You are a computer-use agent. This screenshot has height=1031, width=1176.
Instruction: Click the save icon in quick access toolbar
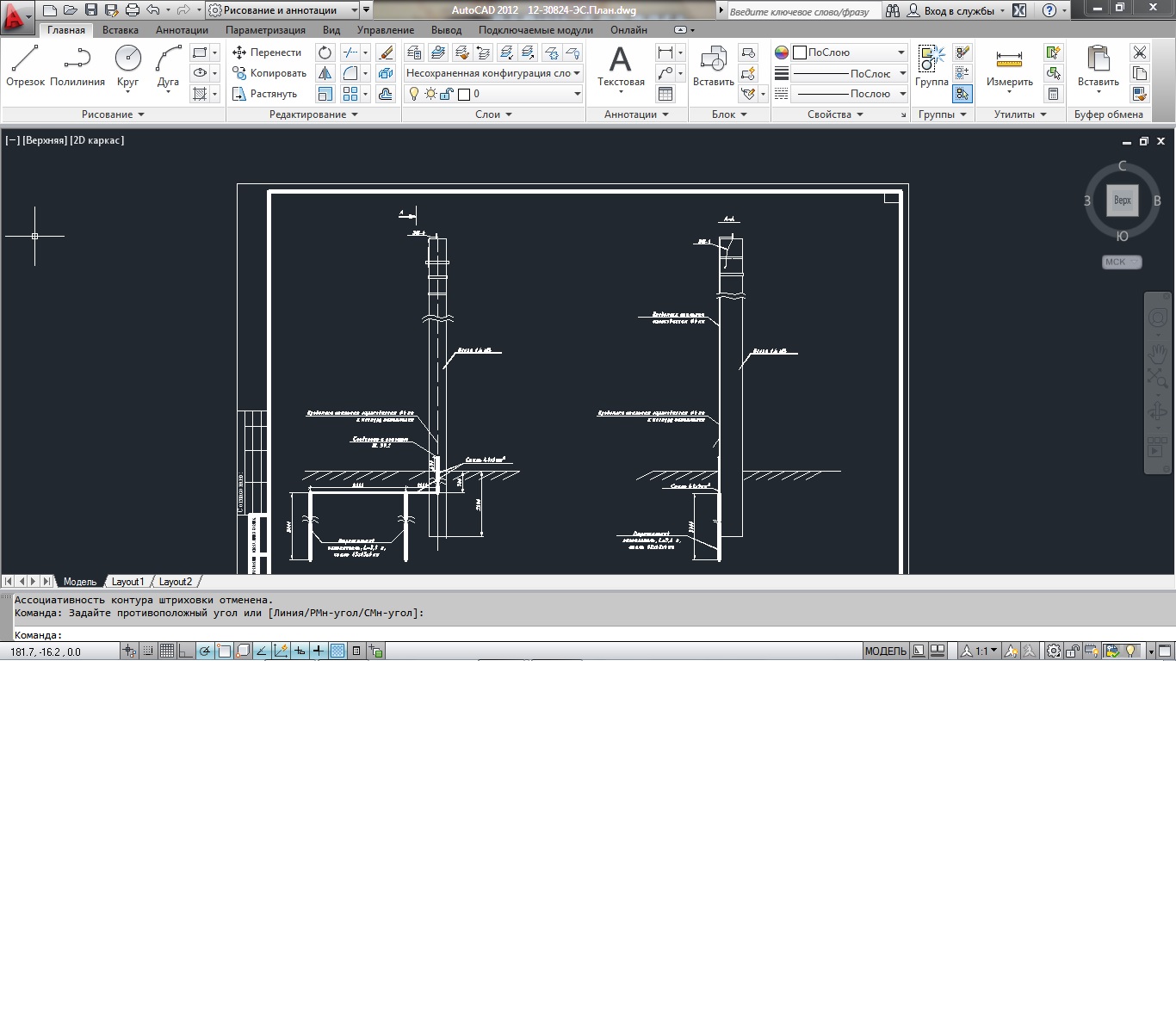[91, 10]
